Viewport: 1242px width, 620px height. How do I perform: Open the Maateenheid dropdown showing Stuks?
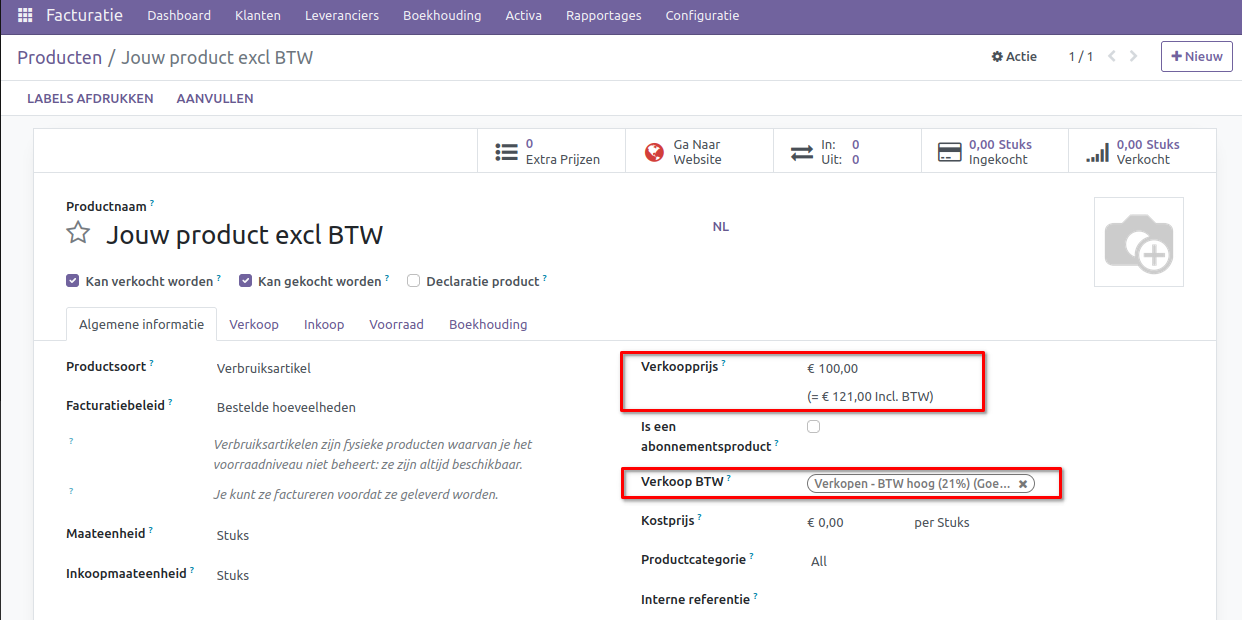click(x=232, y=535)
